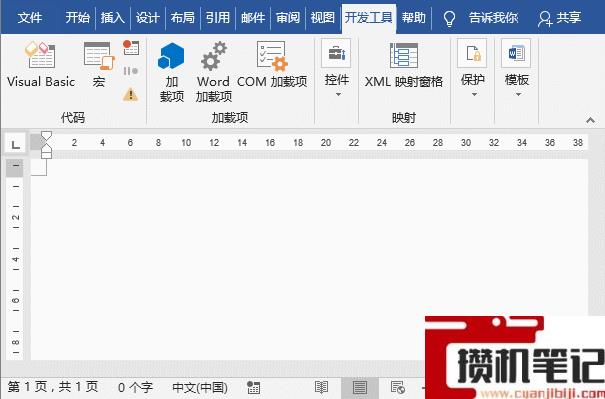The height and width of the screenshot is (399, 605).
Task: Click the 告诉我你 search field
Action: click(493, 18)
